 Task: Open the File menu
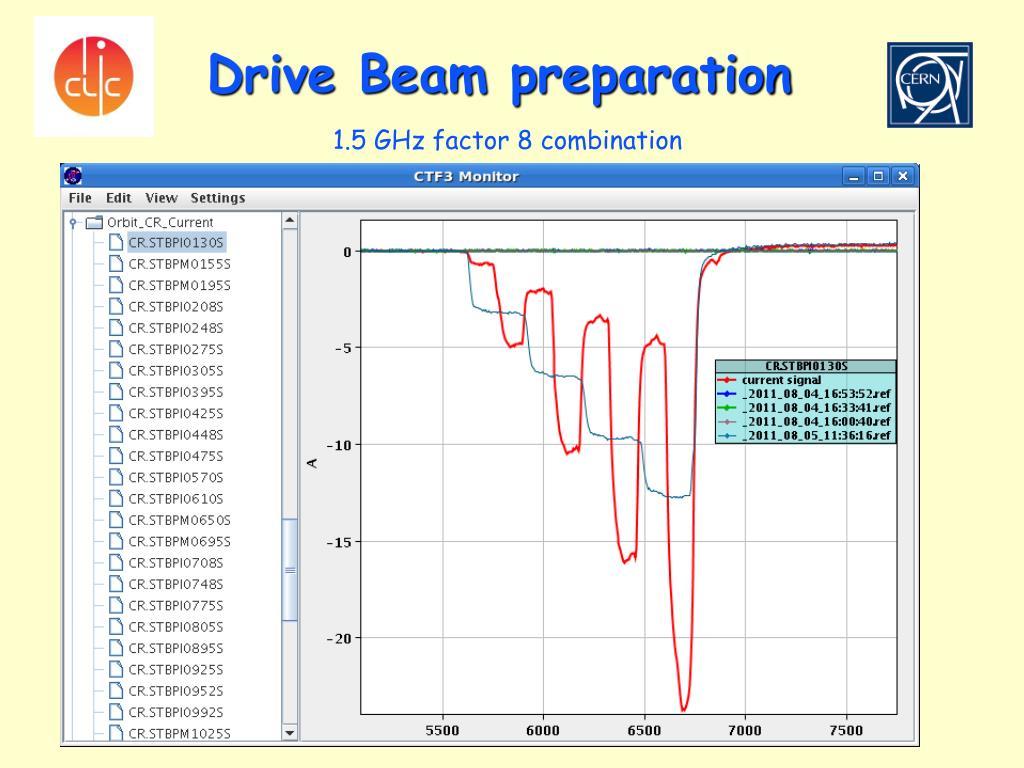pyautogui.click(x=80, y=198)
